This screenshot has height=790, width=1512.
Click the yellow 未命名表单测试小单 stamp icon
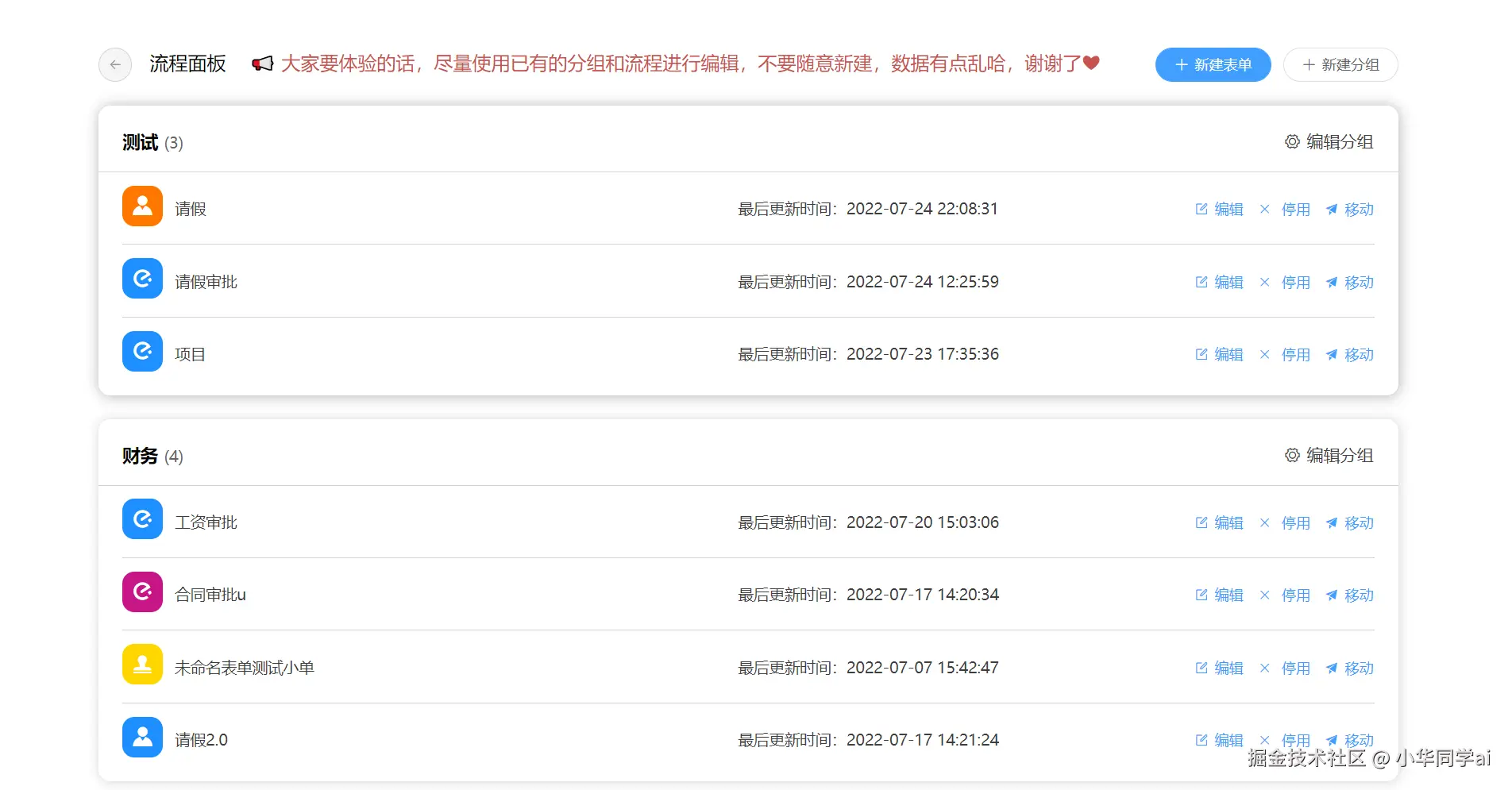[x=142, y=665]
